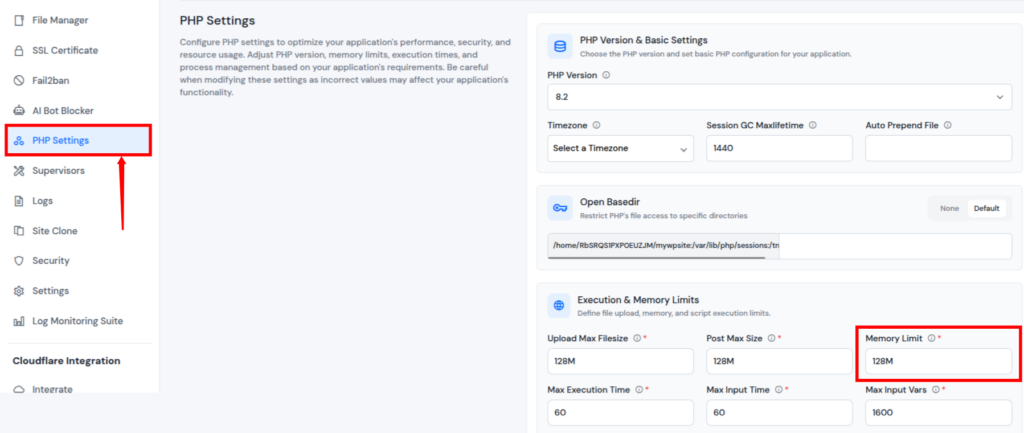Image resolution: width=1024 pixels, height=433 pixels.
Task: Click info icon beside Auto Prepend File
Action: pyautogui.click(x=947, y=125)
